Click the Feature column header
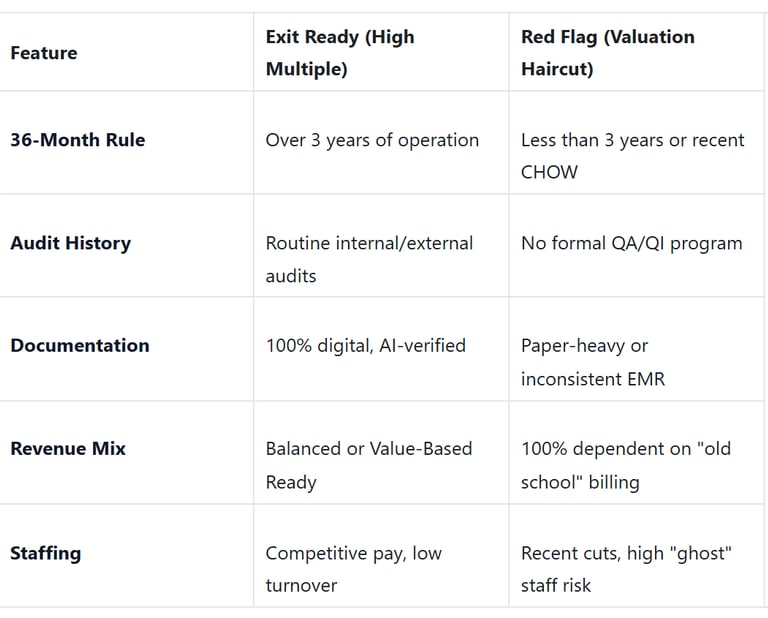The width and height of the screenshot is (768, 618). pyautogui.click(x=43, y=53)
